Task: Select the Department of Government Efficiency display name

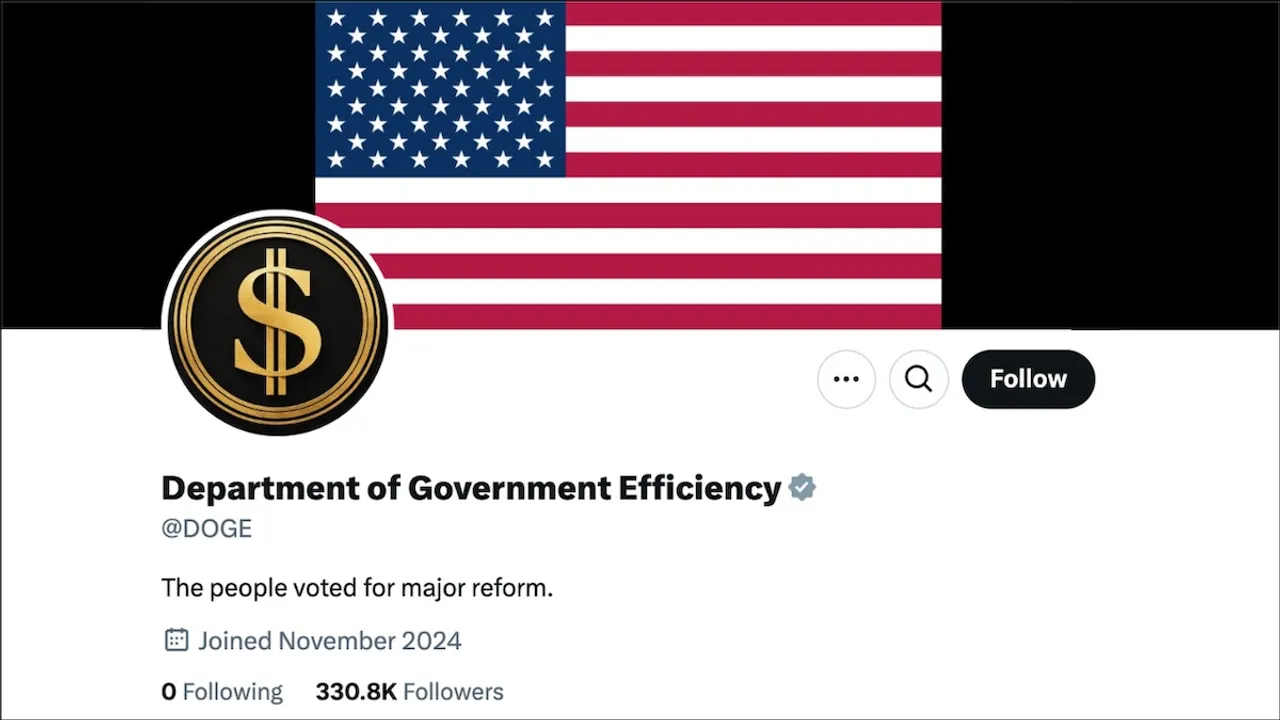Action: click(471, 488)
